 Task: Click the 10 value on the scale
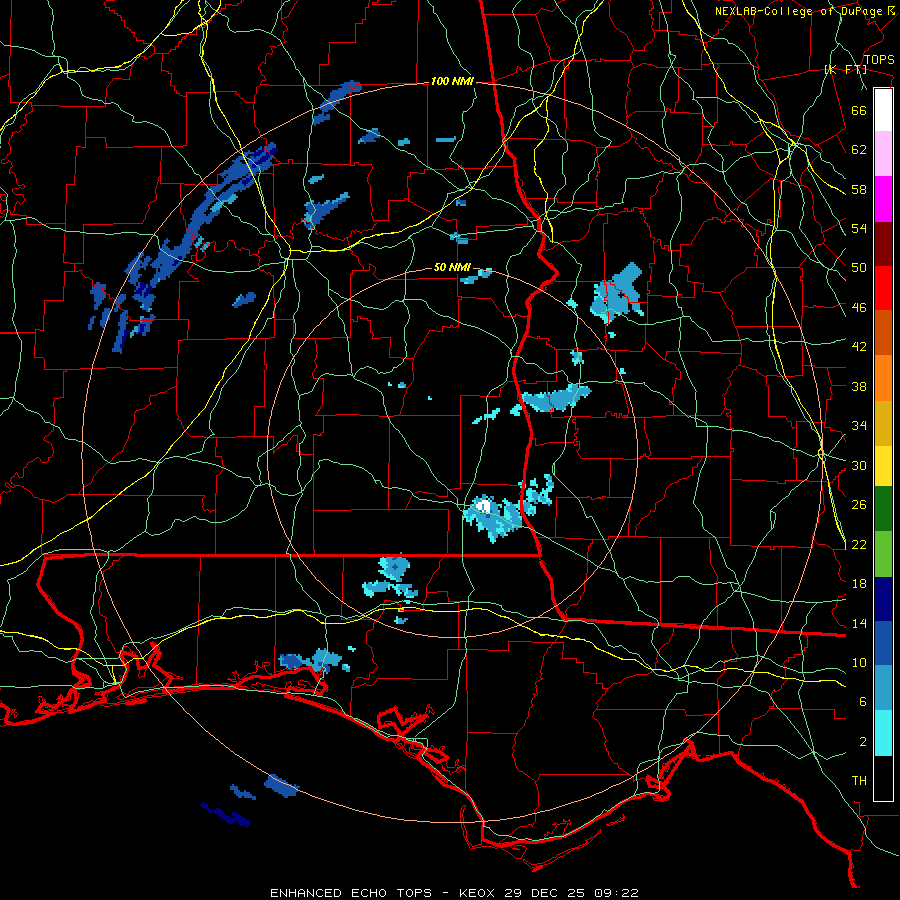click(x=859, y=663)
